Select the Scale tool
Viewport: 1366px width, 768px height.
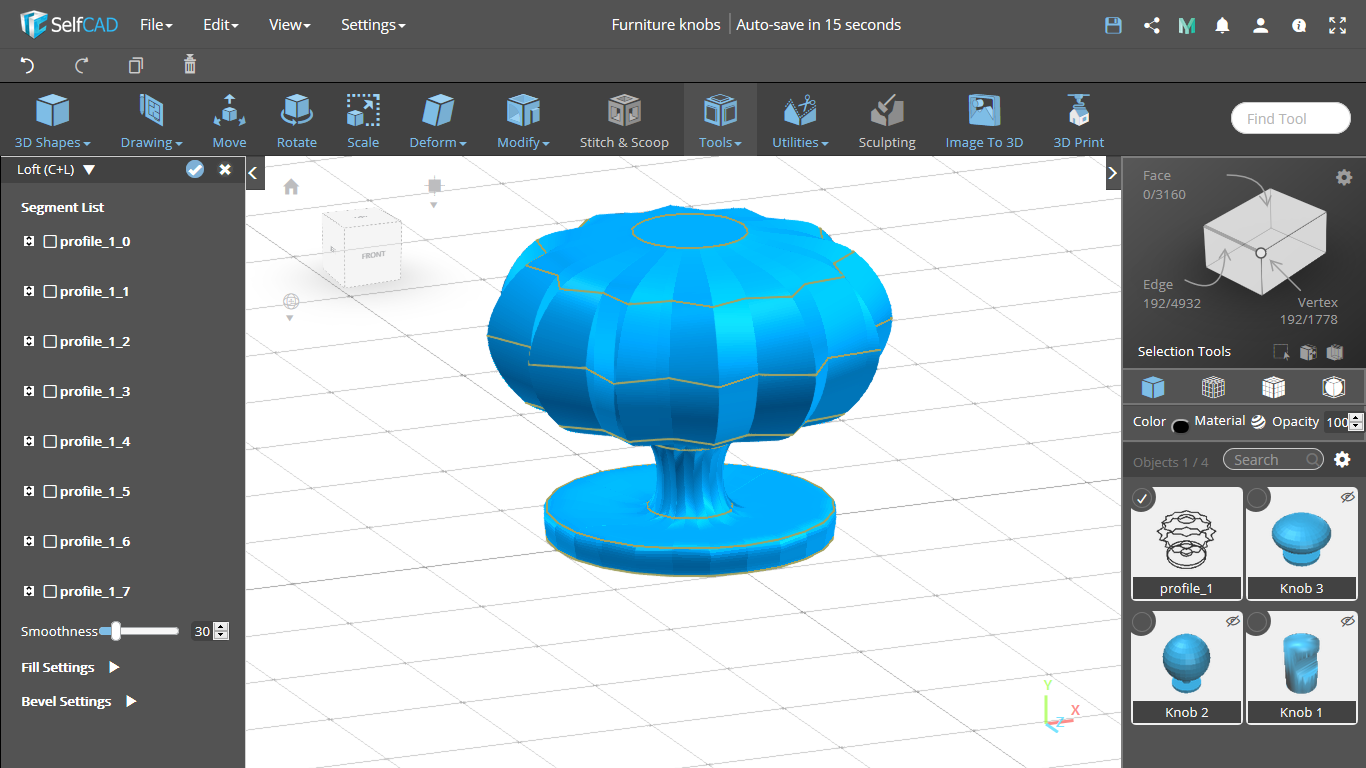[x=363, y=121]
